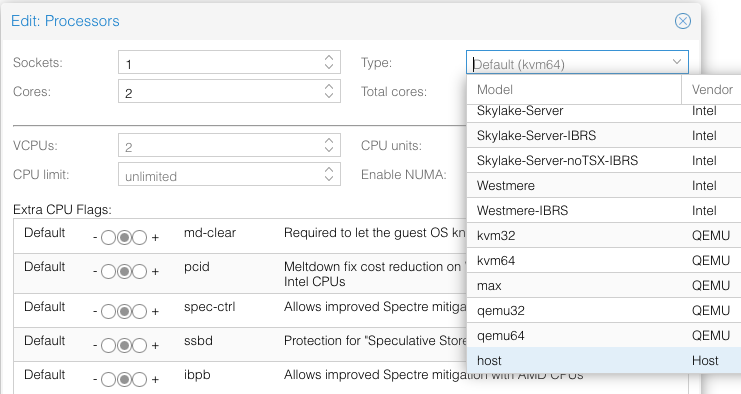Increase VCPUs value with up arrow
This screenshot has width=741, height=394.
329,140
